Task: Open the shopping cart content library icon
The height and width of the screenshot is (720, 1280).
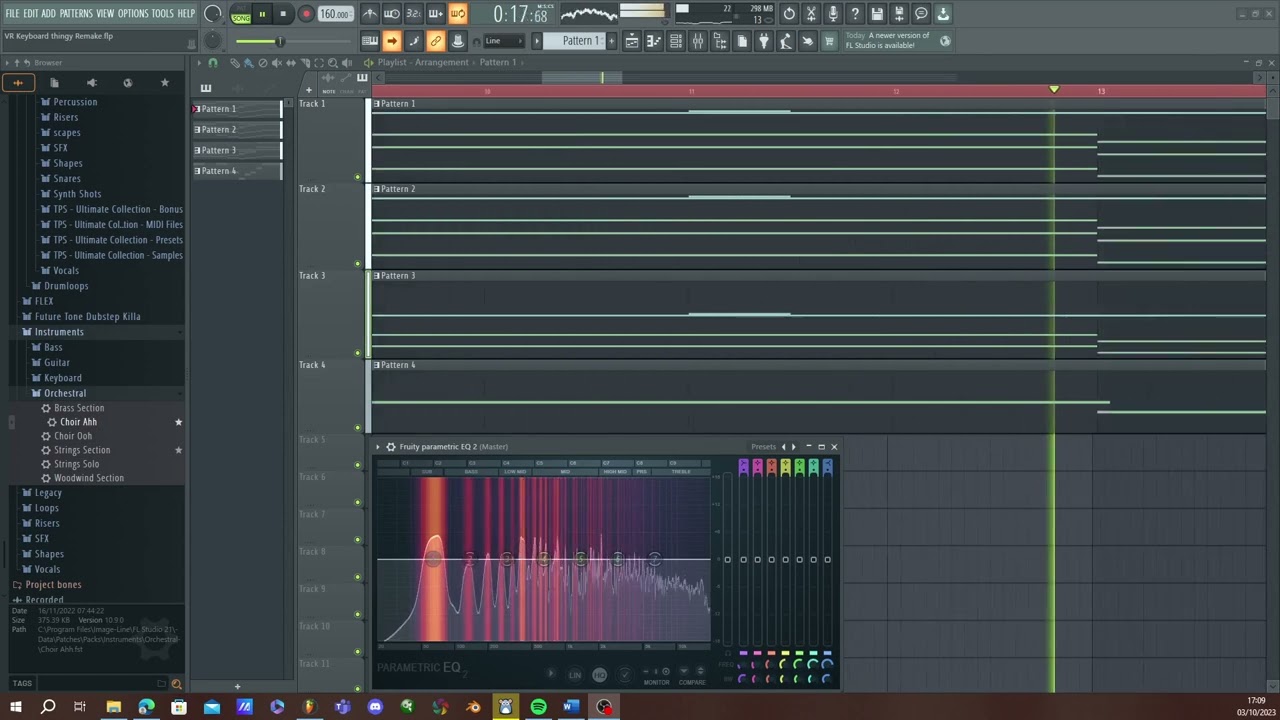Action: [x=829, y=41]
